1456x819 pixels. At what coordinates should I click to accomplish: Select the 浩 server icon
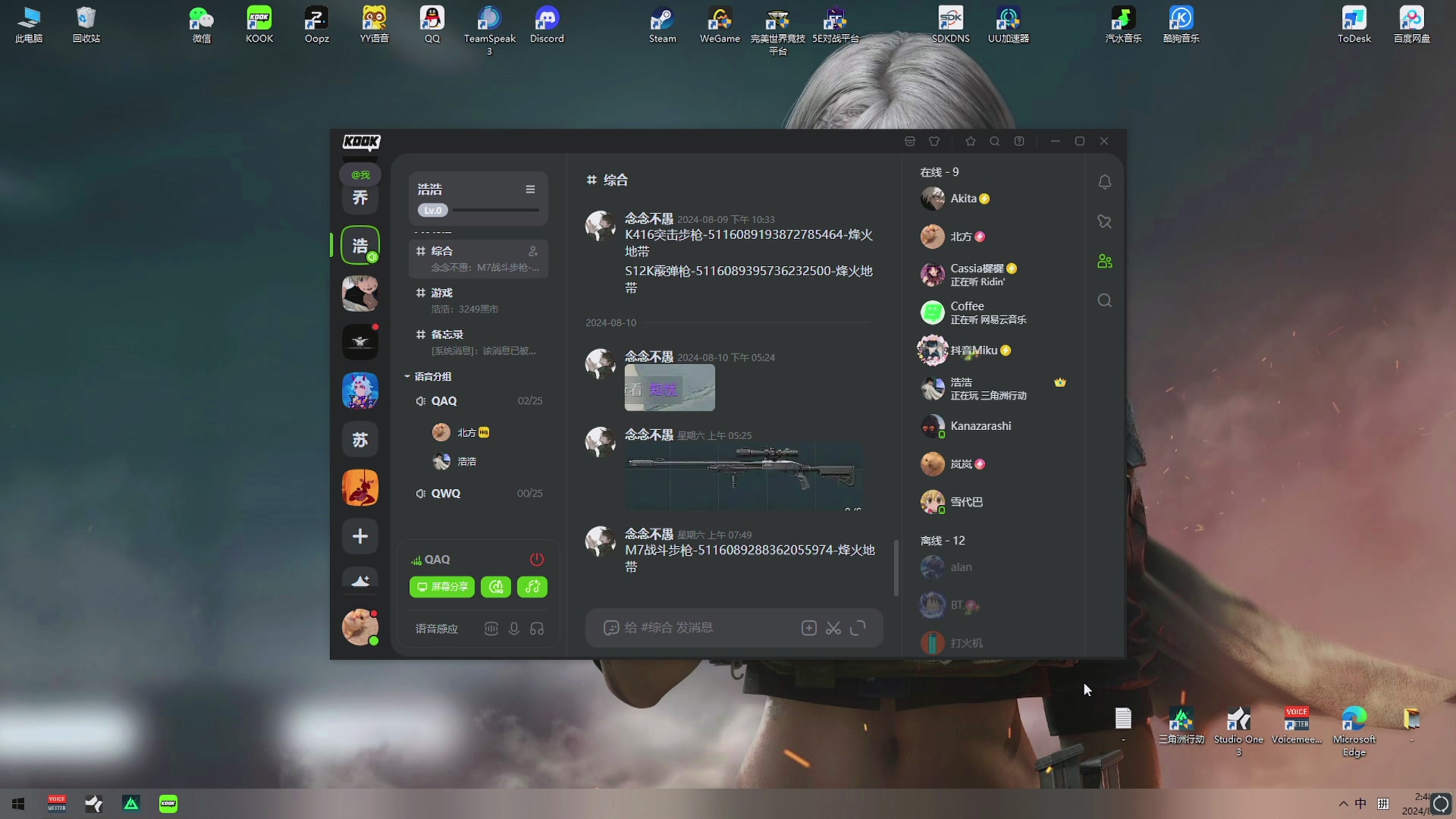[x=360, y=245]
